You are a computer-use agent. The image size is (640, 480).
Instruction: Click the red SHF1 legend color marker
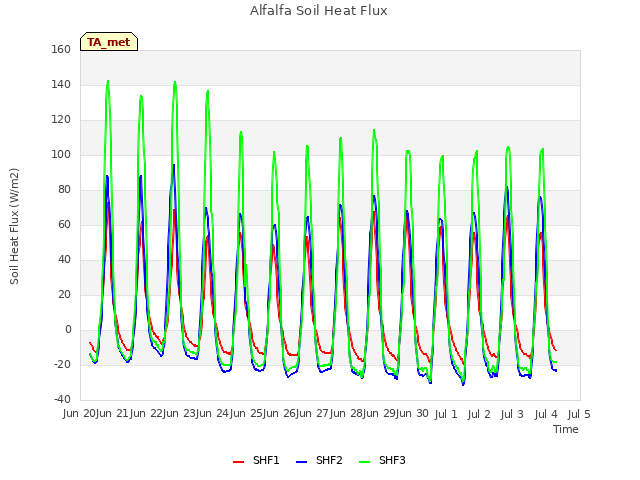click(238, 462)
